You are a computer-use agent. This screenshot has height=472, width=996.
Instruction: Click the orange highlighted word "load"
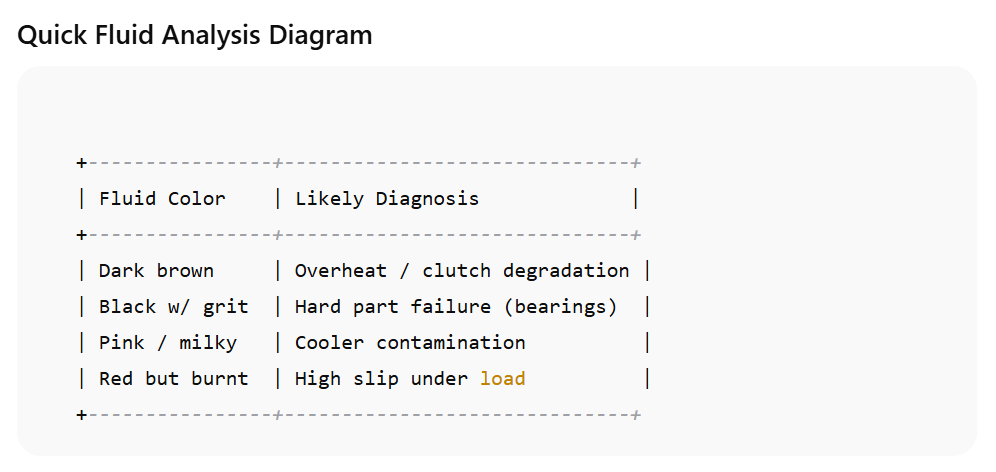pos(503,379)
